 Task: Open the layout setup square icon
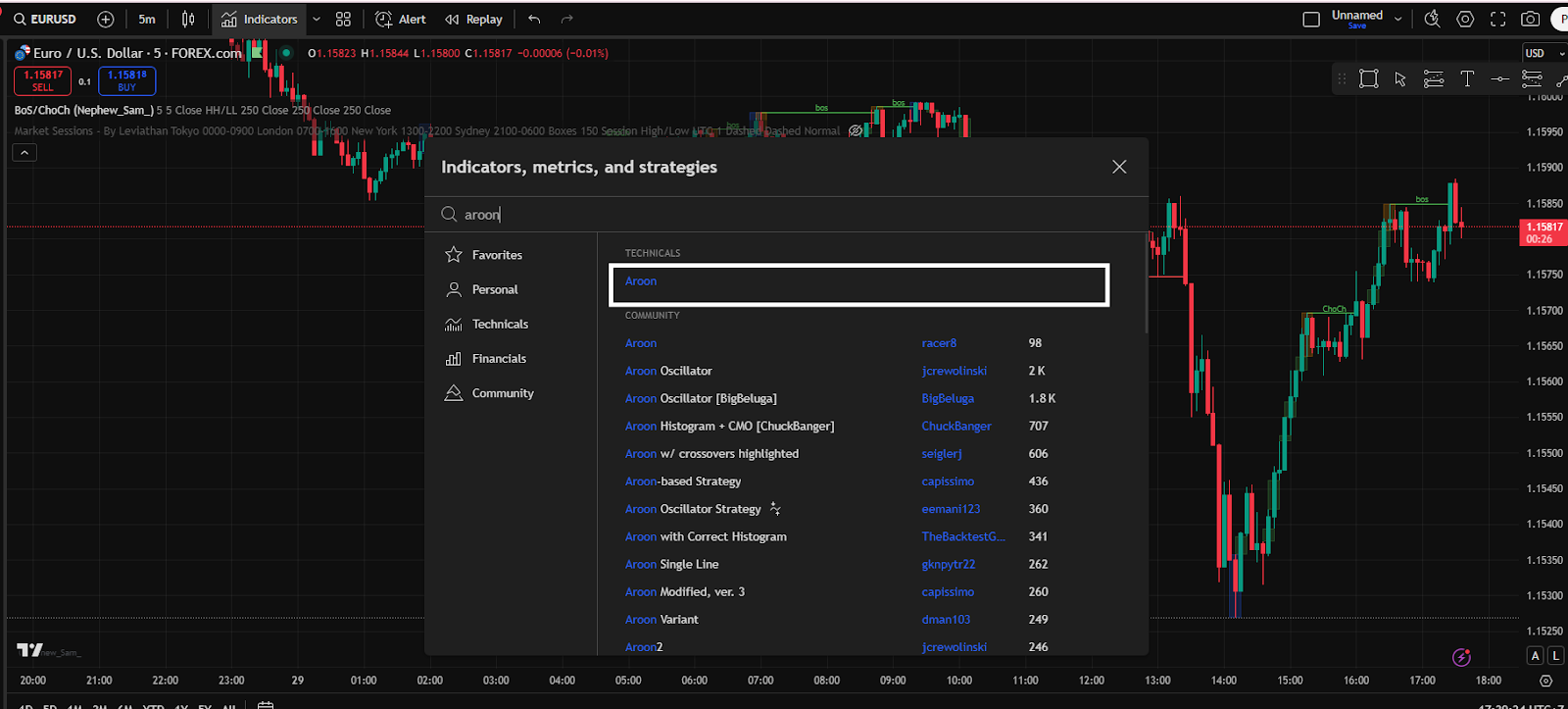(1311, 20)
